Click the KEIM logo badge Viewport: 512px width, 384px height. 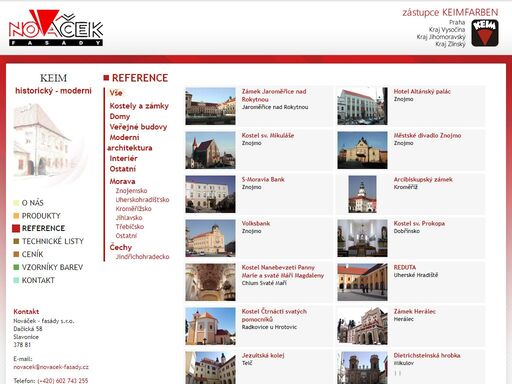(x=485, y=33)
